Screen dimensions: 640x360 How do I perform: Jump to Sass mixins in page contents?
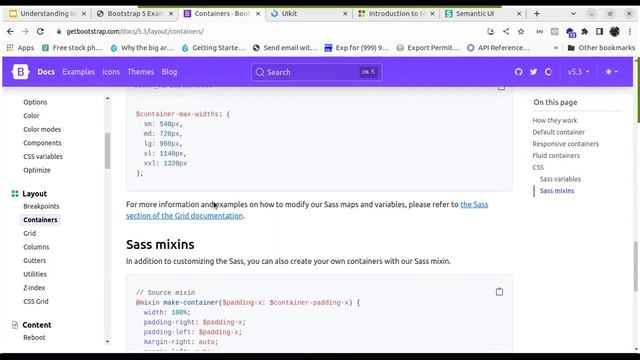click(557, 191)
